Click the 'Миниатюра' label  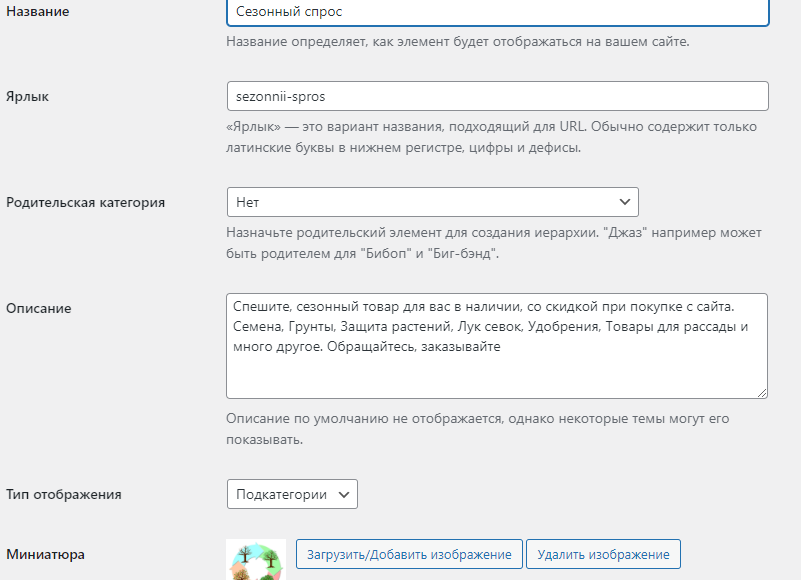coord(45,554)
